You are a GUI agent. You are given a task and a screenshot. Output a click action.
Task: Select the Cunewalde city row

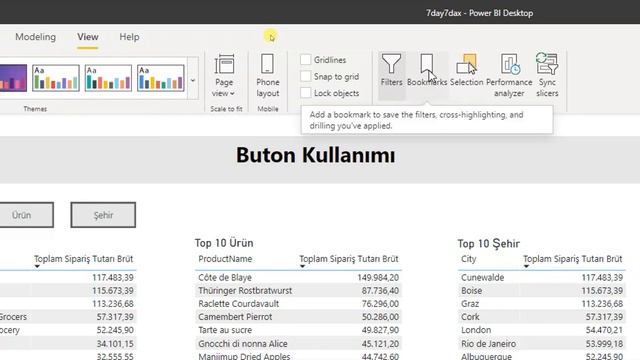tap(542, 278)
